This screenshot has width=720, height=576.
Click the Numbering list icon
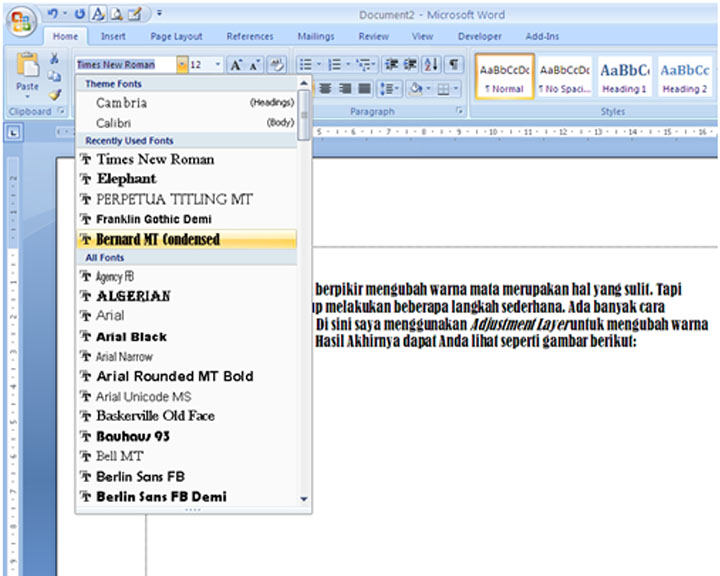[x=335, y=65]
